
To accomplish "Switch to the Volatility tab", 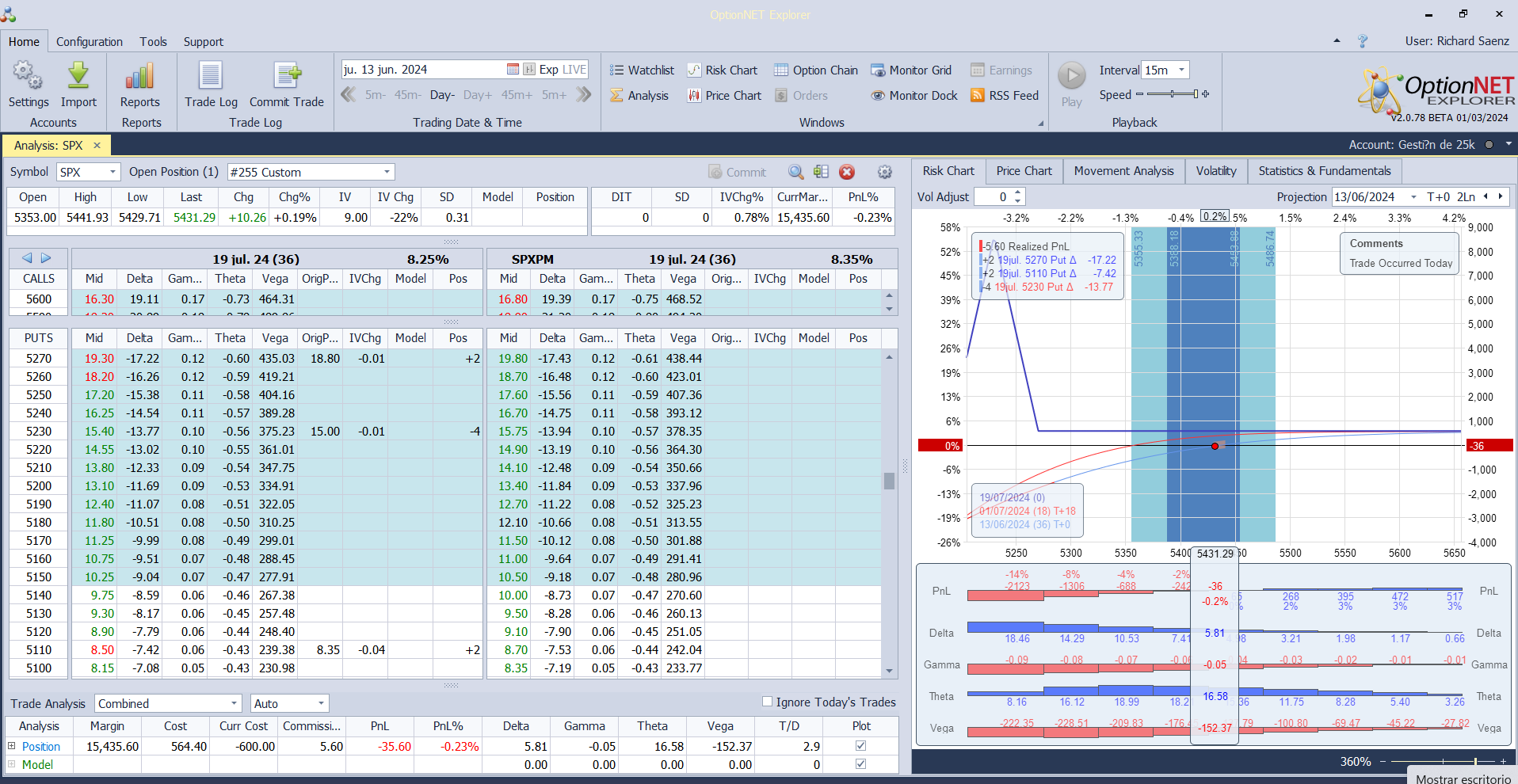I will coord(1215,171).
